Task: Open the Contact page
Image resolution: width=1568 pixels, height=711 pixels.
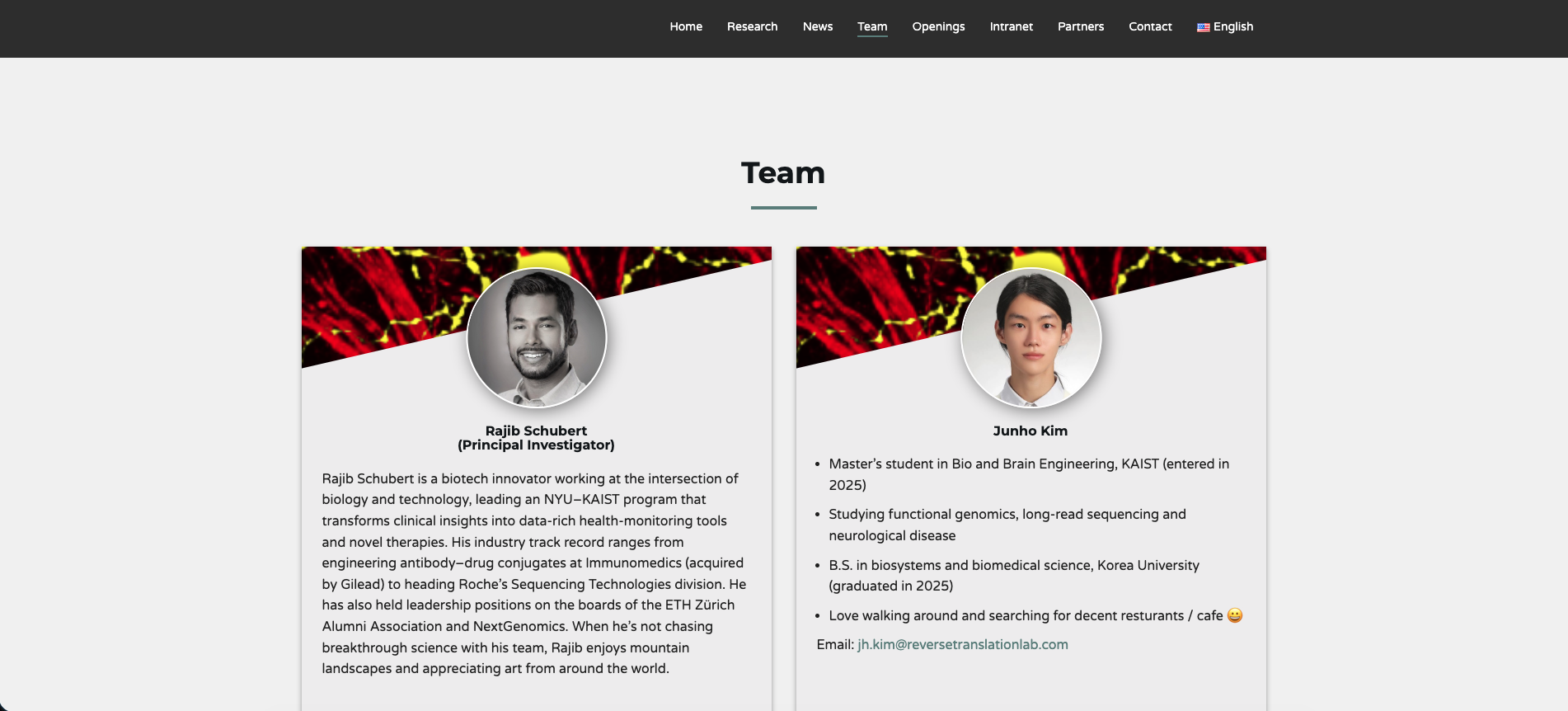Action: (1150, 26)
